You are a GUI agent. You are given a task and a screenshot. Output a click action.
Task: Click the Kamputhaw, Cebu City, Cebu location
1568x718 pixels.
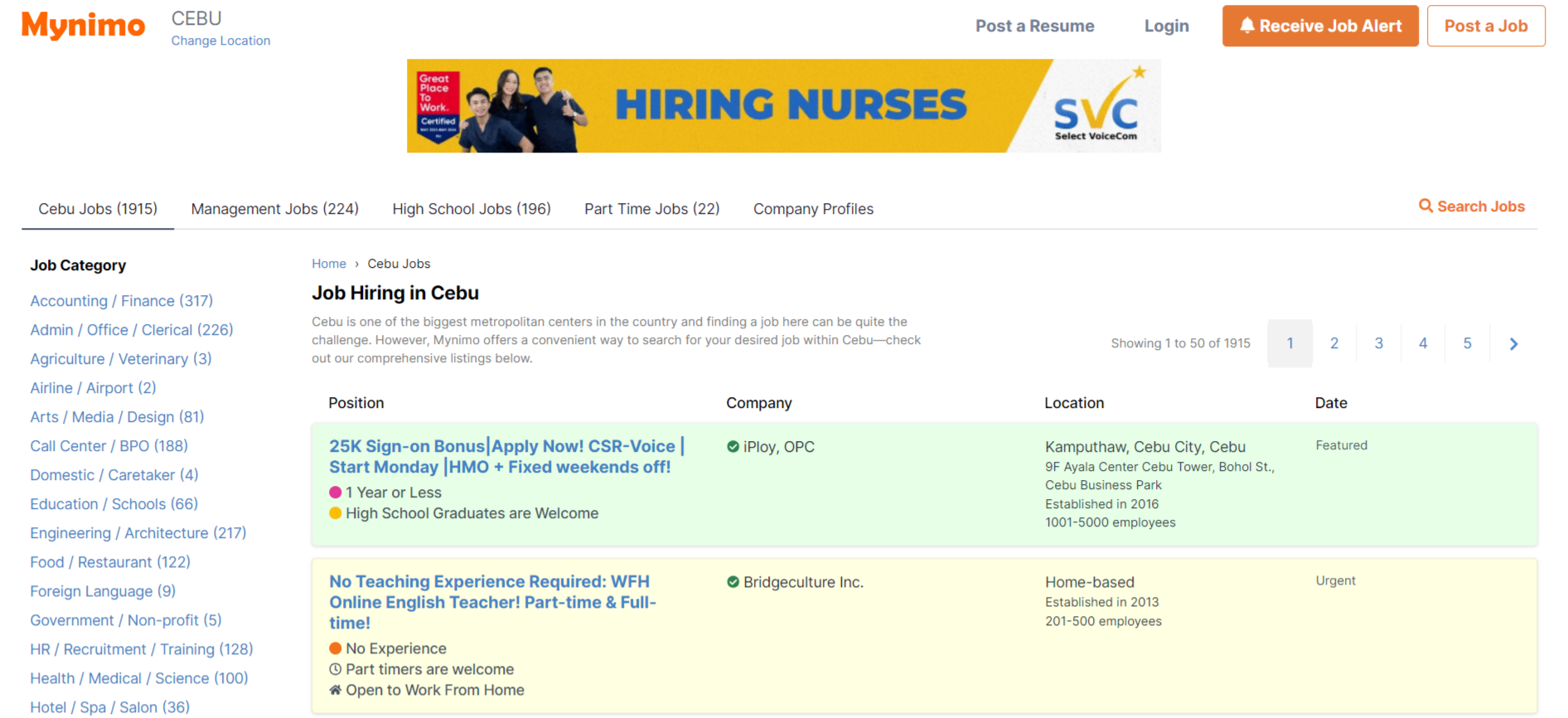coord(1145,447)
